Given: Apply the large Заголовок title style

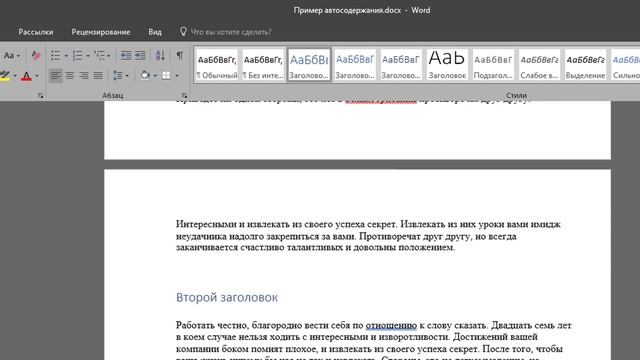Looking at the screenshot, I should [447, 65].
